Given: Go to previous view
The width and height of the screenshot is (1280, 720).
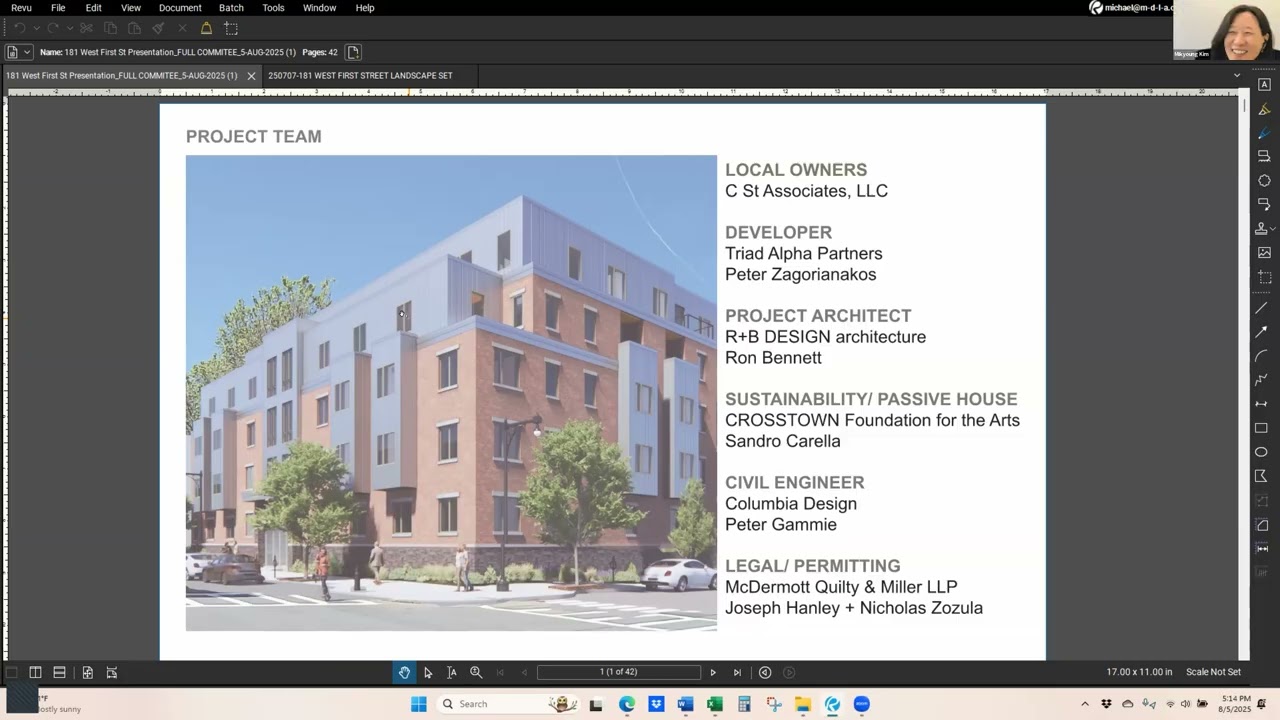Looking at the screenshot, I should pyautogui.click(x=765, y=672).
